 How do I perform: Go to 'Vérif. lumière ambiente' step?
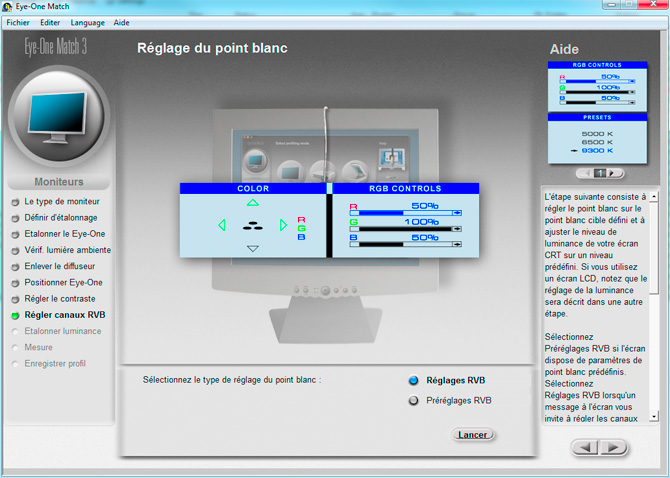click(68, 250)
